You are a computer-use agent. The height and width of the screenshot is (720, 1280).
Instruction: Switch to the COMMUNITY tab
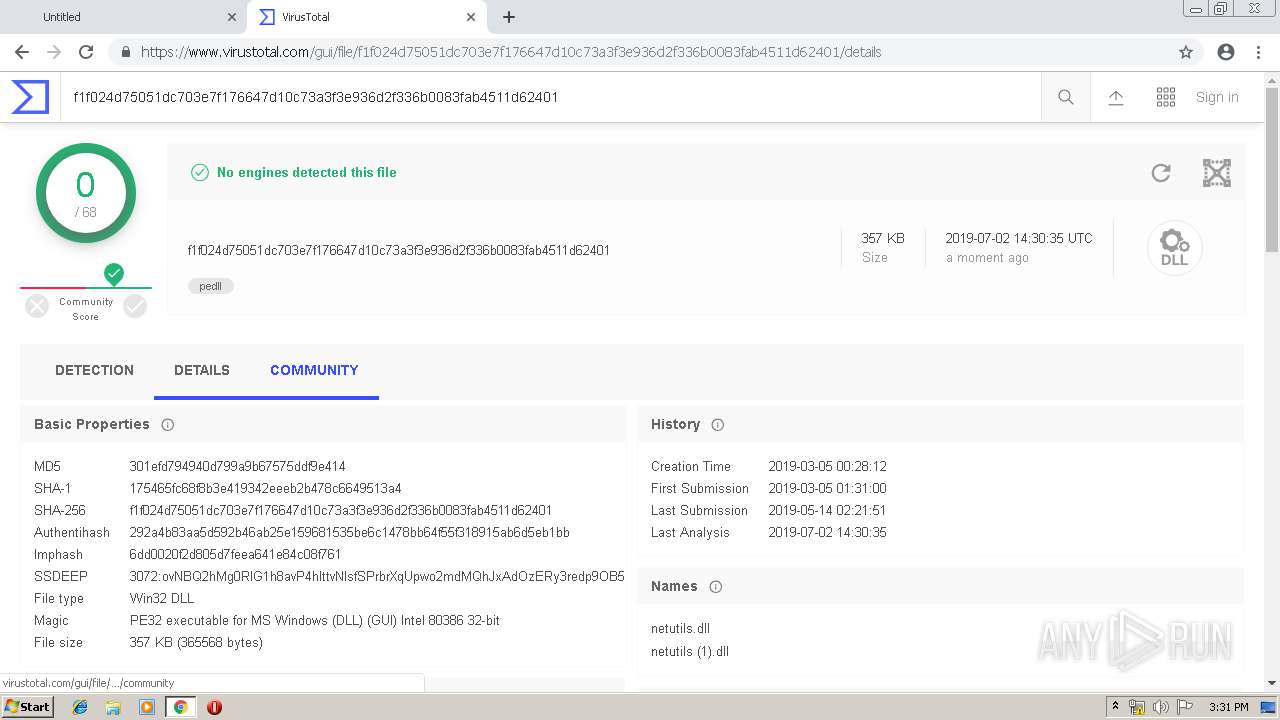[x=314, y=370]
